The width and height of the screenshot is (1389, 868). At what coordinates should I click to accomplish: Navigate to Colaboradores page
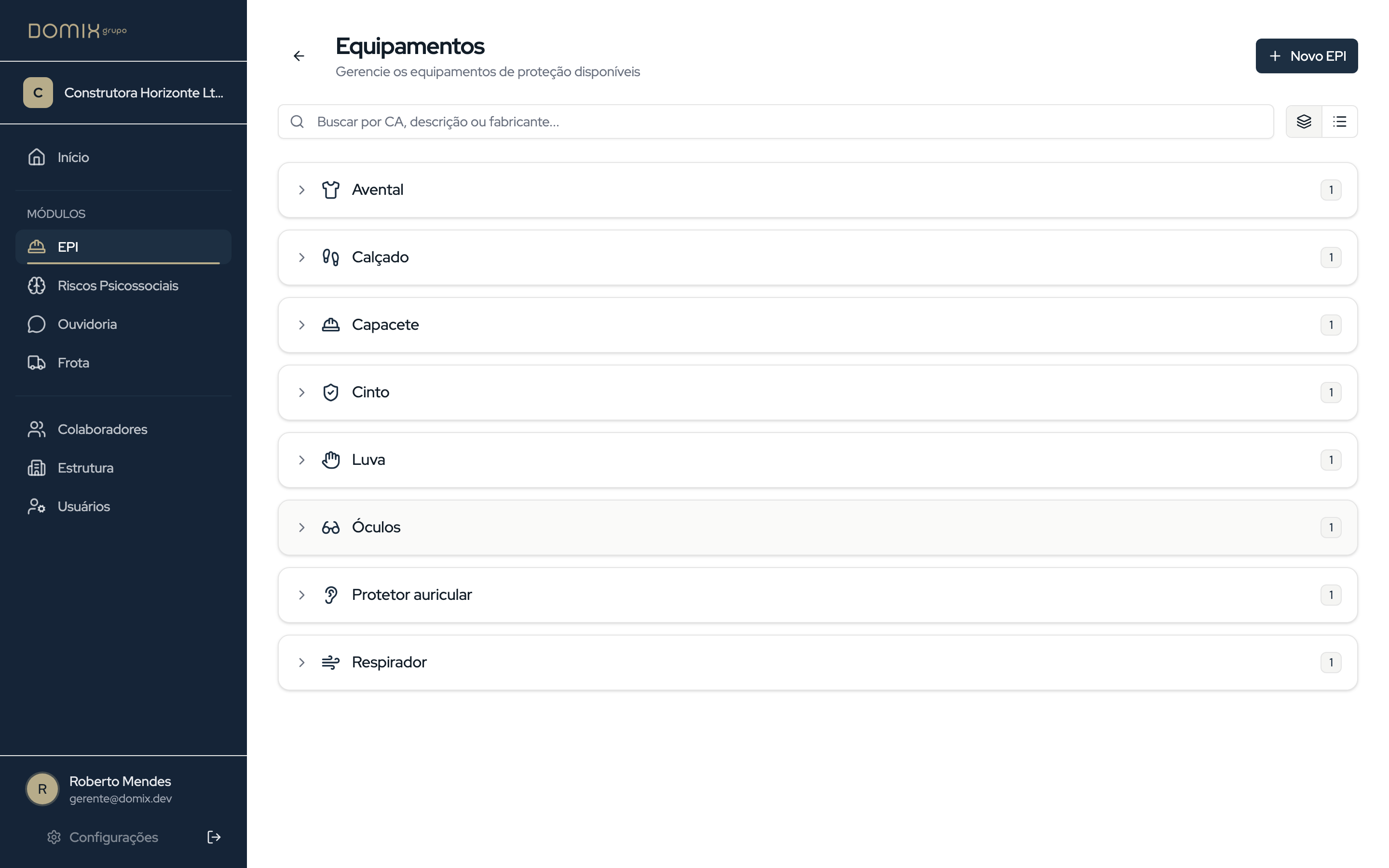point(102,429)
